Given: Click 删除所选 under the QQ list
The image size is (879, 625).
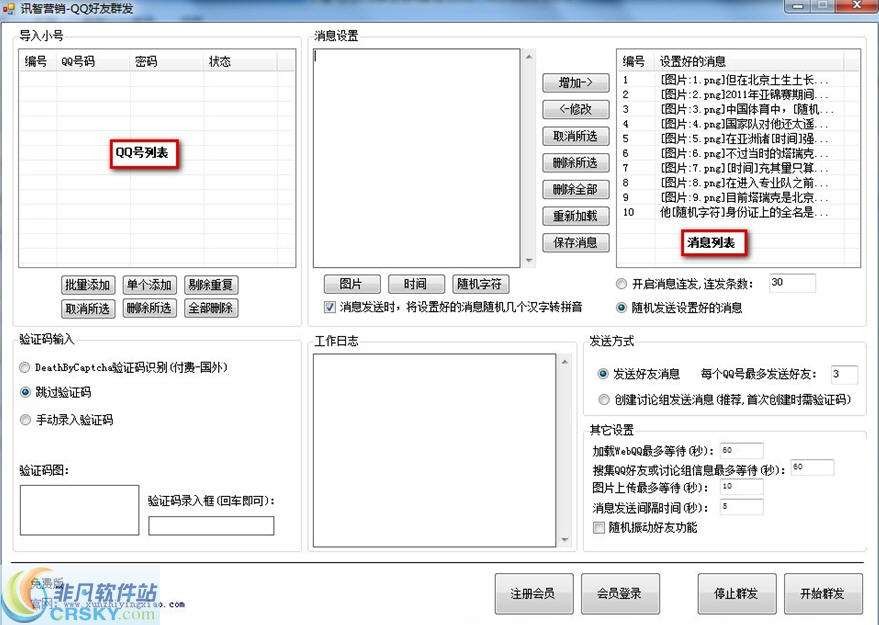Looking at the screenshot, I should point(150,308).
